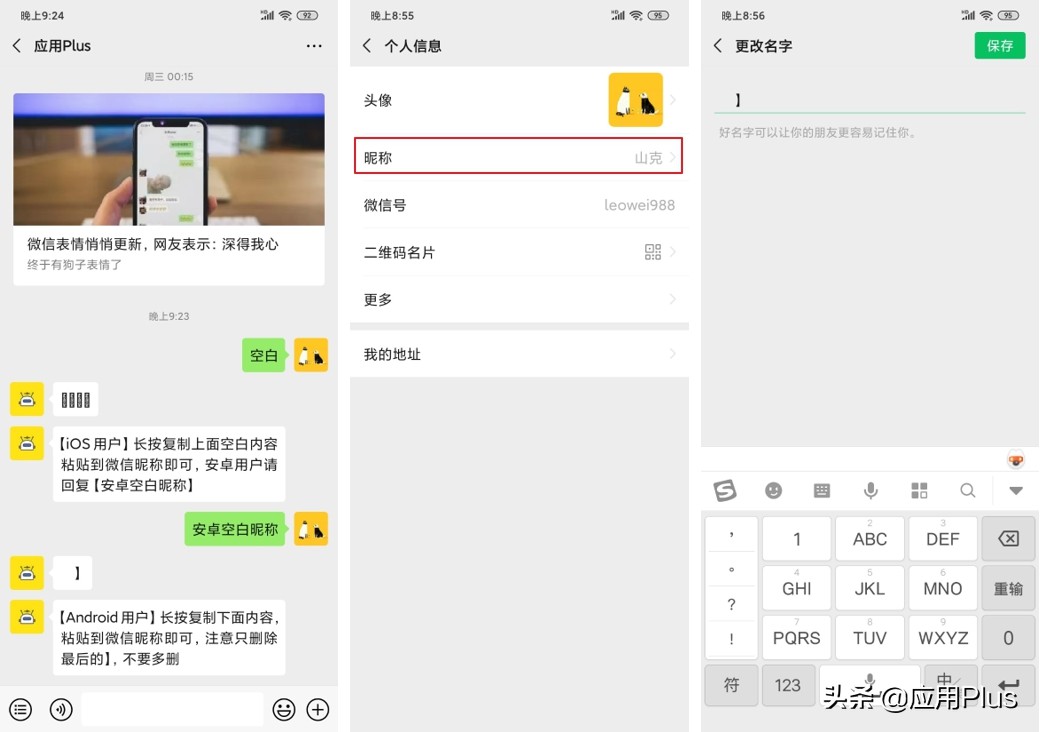
Task: Open the plus attachment menu in chat
Action: tap(318, 709)
